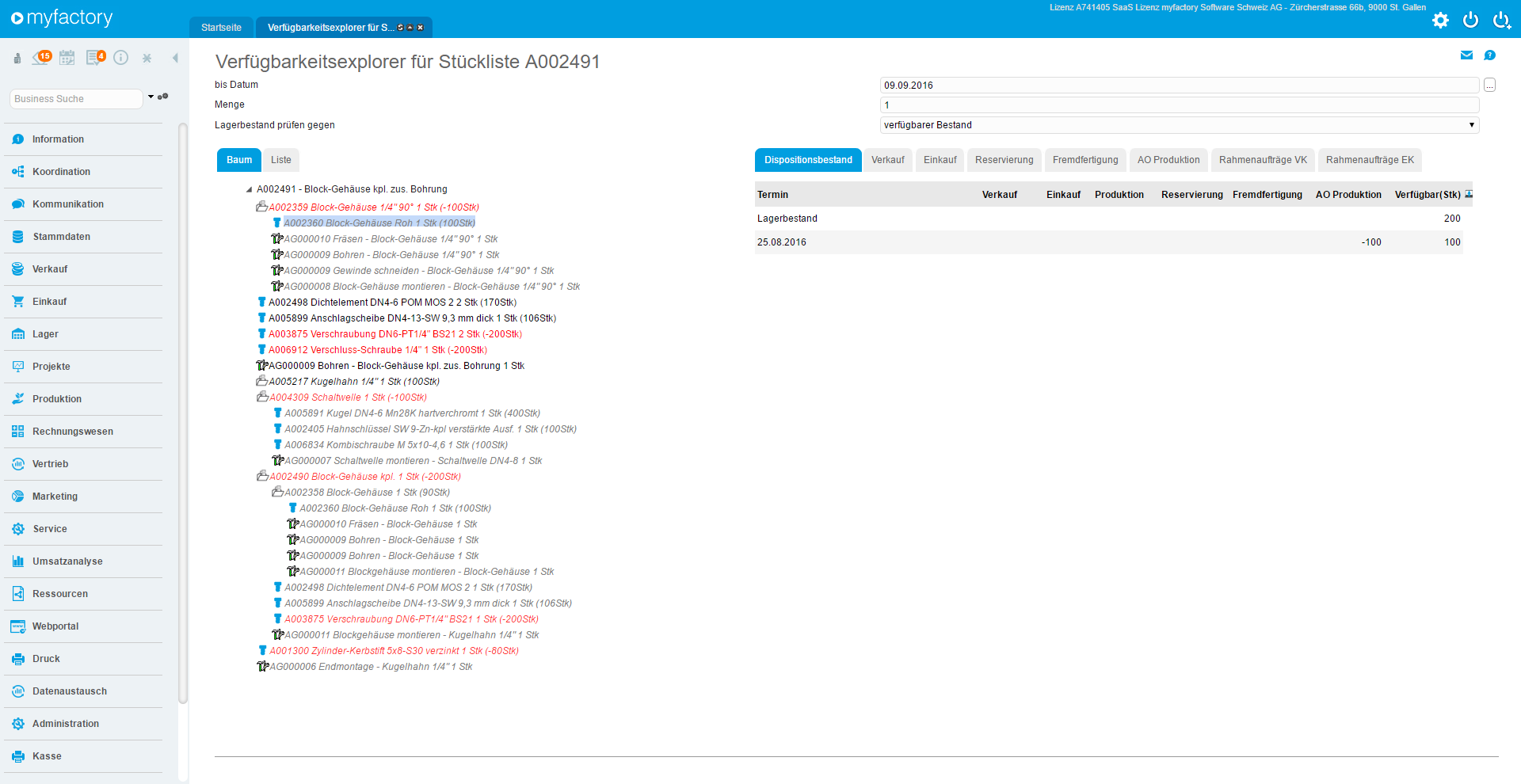The image size is (1521, 784).
Task: Open the calendar icon in sidebar toolbar
Action: tap(67, 58)
